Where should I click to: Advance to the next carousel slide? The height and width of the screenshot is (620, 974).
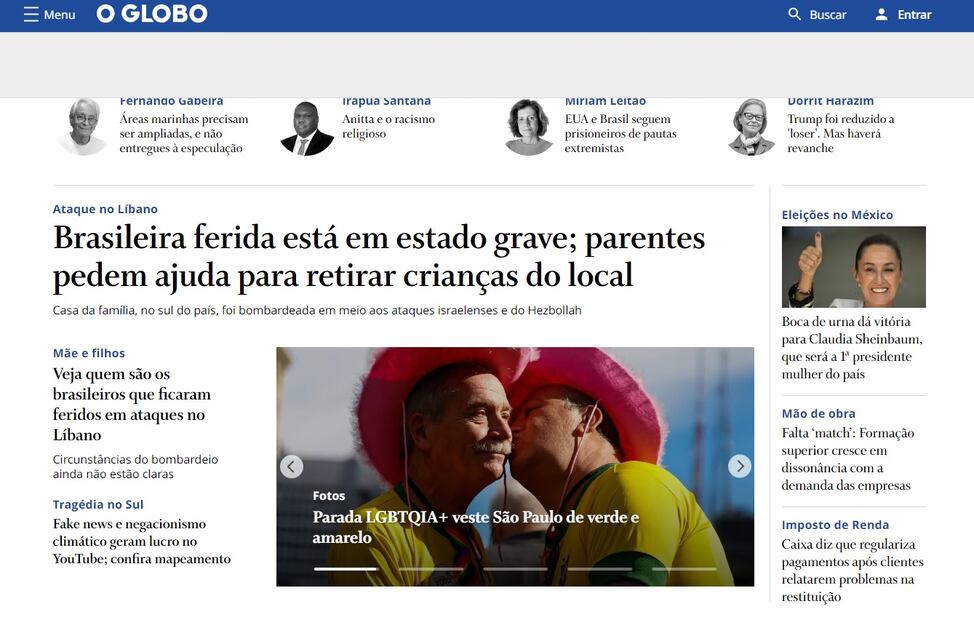click(739, 466)
